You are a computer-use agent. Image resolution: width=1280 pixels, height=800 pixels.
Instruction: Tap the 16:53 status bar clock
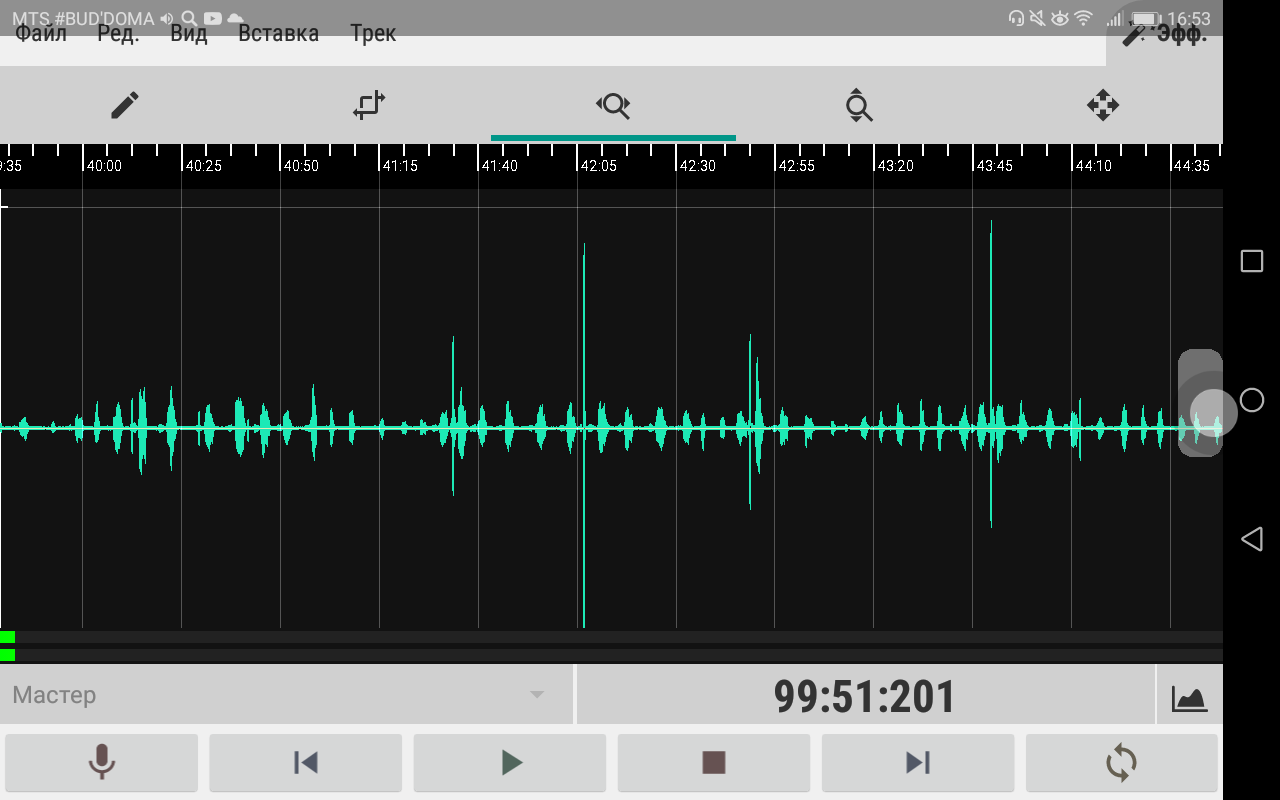point(1189,18)
